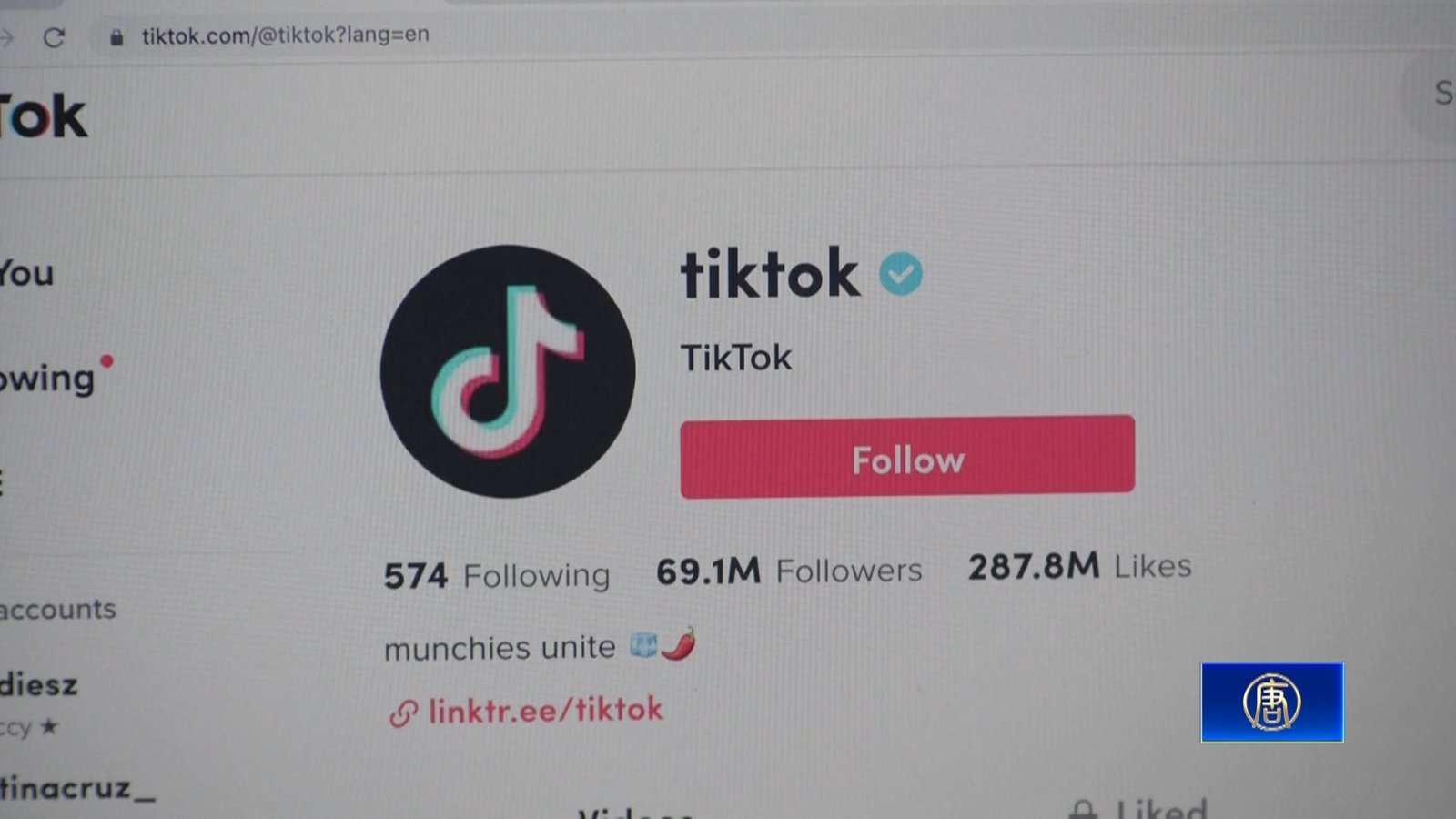
Task: Select the For You sidebar item
Action: (27, 273)
